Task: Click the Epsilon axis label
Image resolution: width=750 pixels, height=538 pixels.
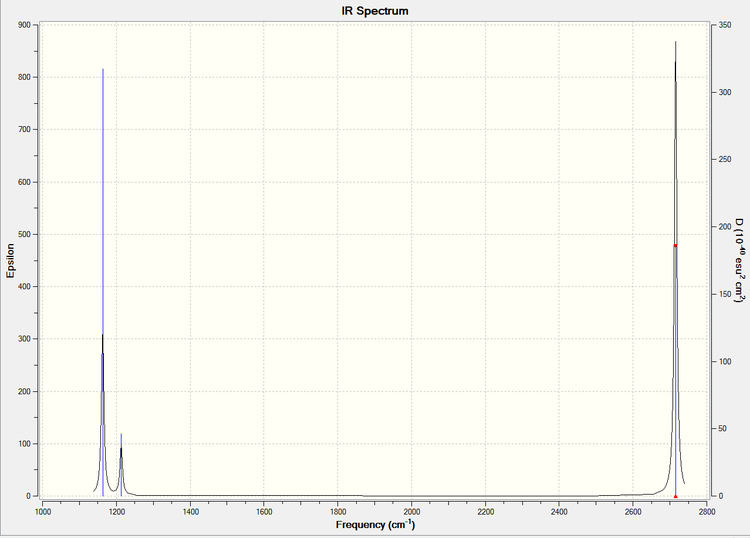Action: pos(11,261)
